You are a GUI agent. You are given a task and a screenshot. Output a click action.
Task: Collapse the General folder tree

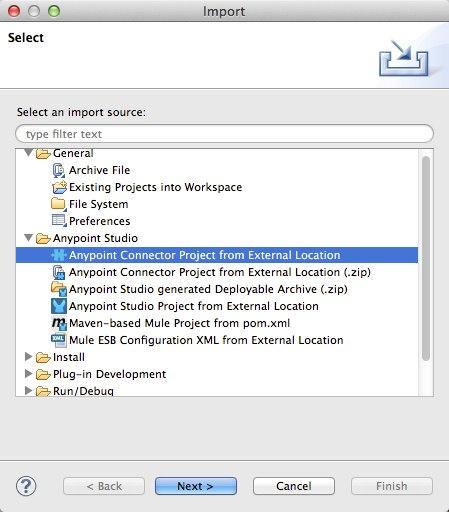(x=29, y=153)
